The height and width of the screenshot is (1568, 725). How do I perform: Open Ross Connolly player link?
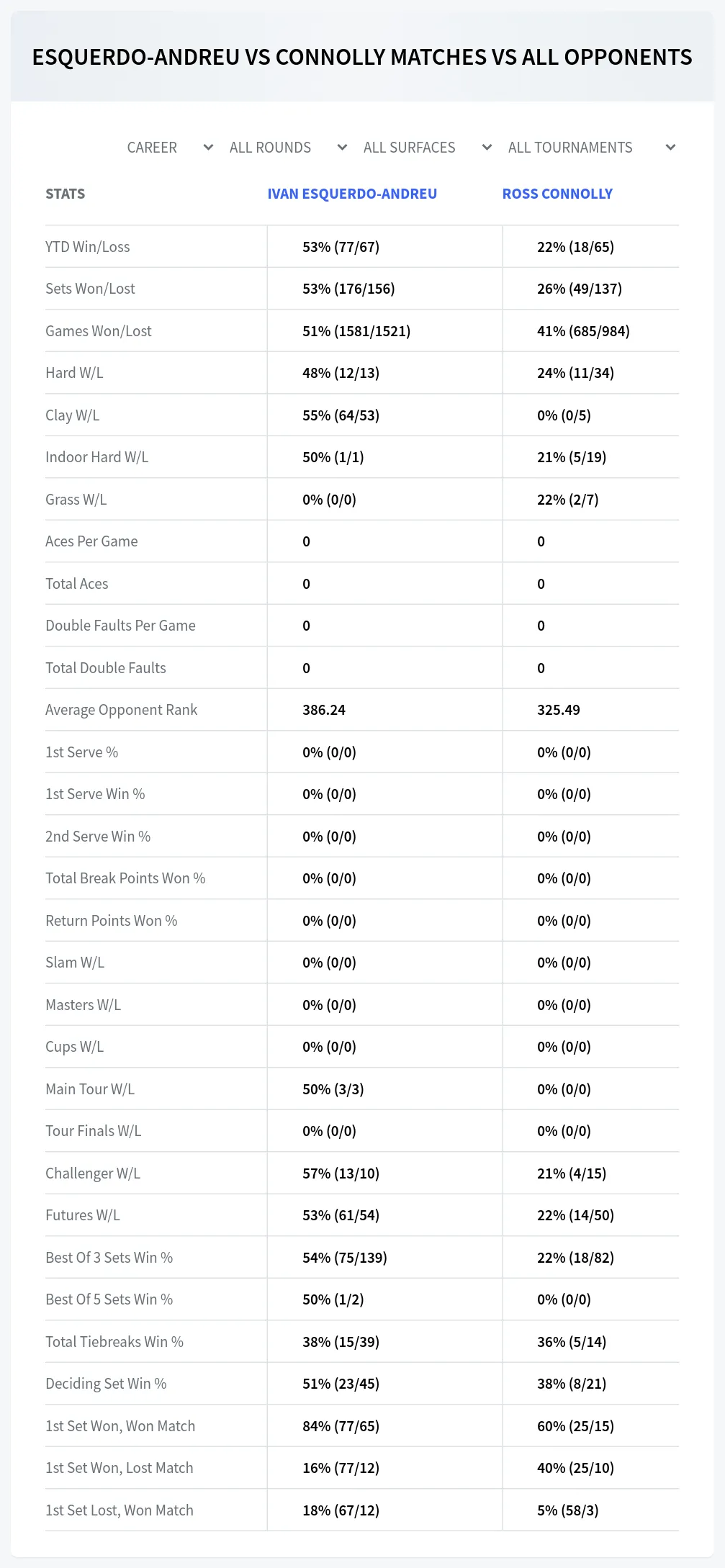[x=557, y=194]
